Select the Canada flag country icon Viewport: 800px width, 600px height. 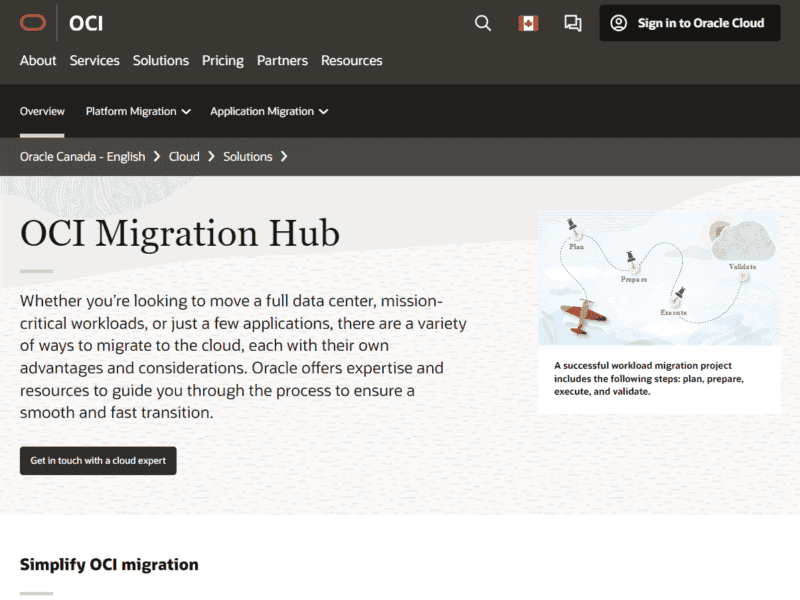pyautogui.click(x=528, y=23)
